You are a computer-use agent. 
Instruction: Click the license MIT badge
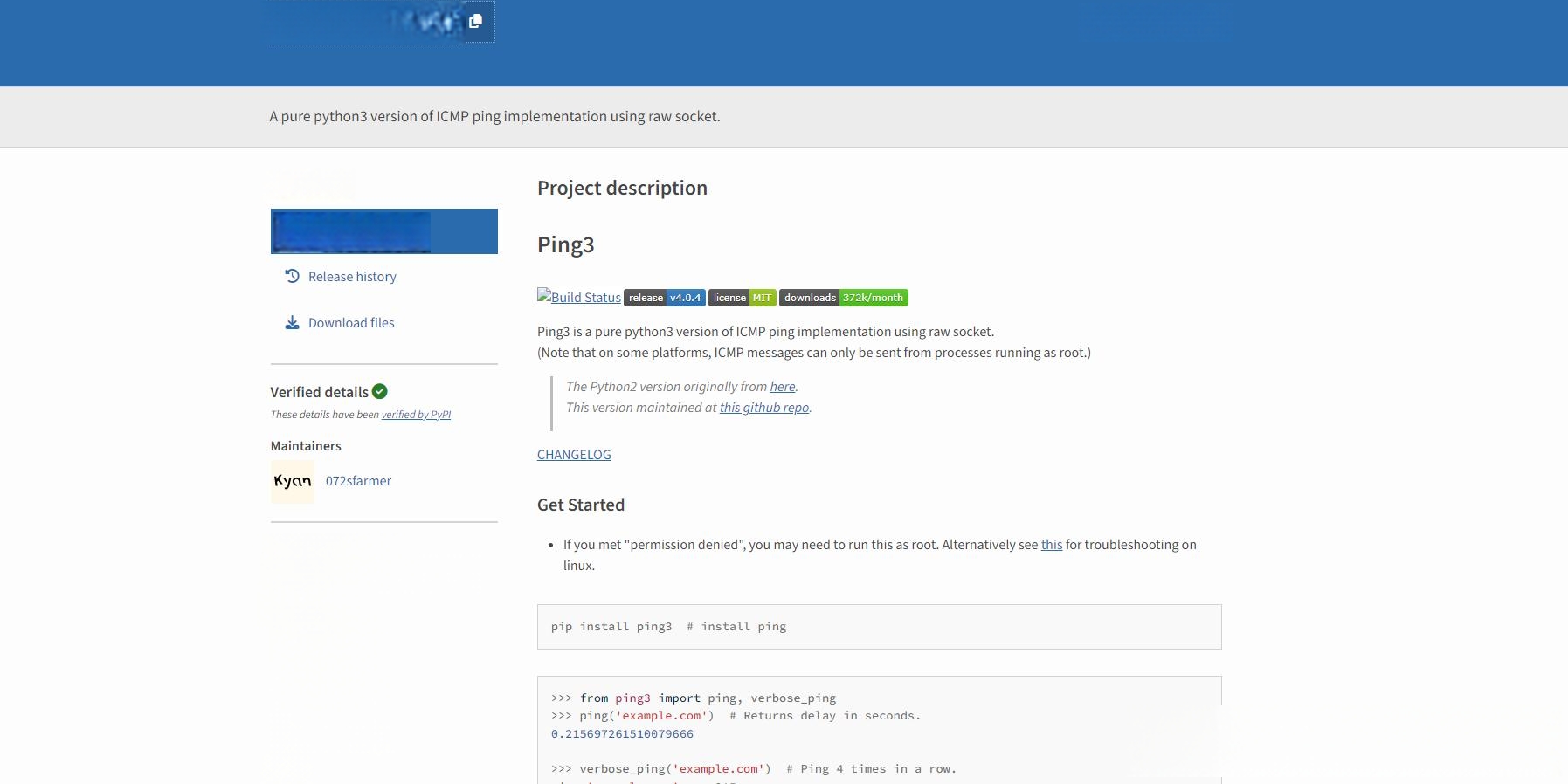click(743, 298)
